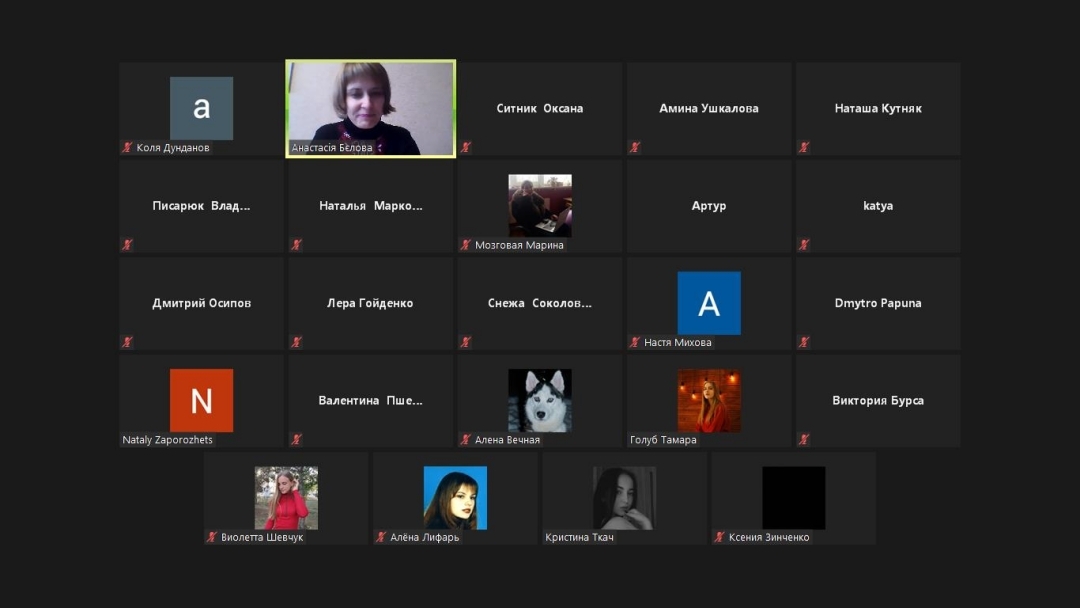Screen dimensions: 1080x608
Task: Click the orange N avatar of Nataly Zaporozhets
Action: pos(201,400)
